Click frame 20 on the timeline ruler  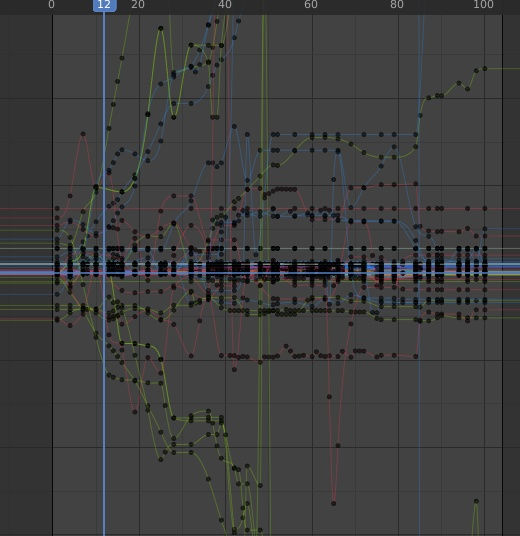point(138,5)
